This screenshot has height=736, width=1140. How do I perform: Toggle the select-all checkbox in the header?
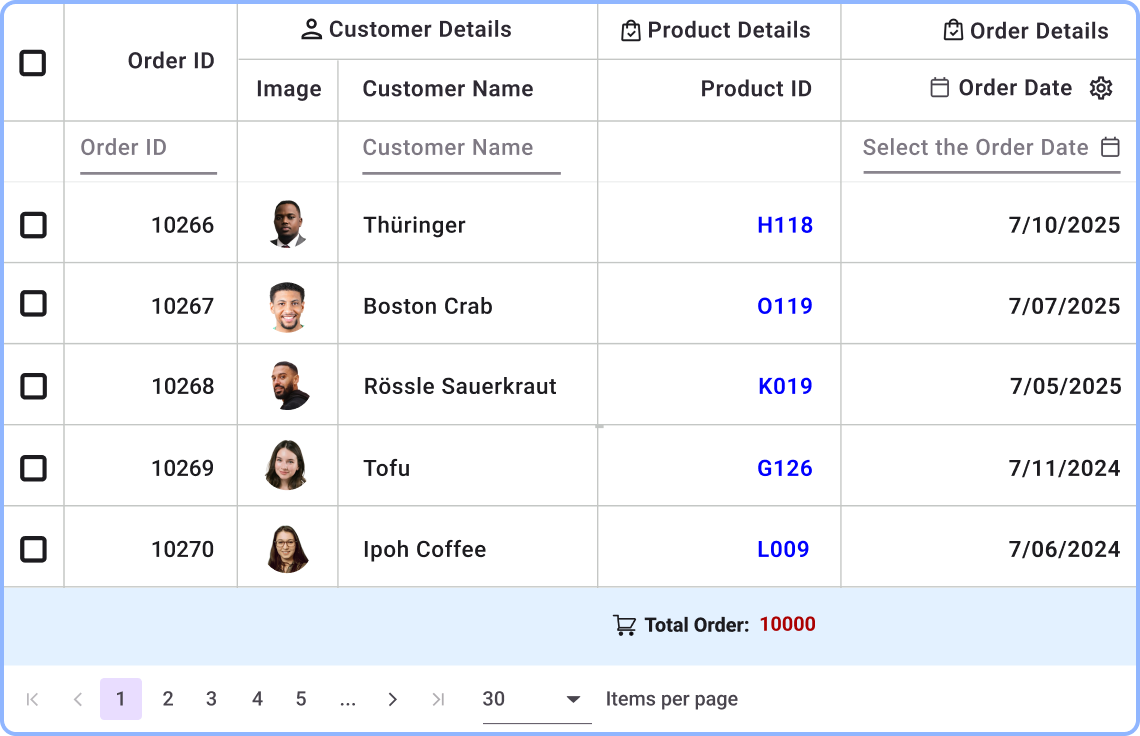(x=33, y=62)
